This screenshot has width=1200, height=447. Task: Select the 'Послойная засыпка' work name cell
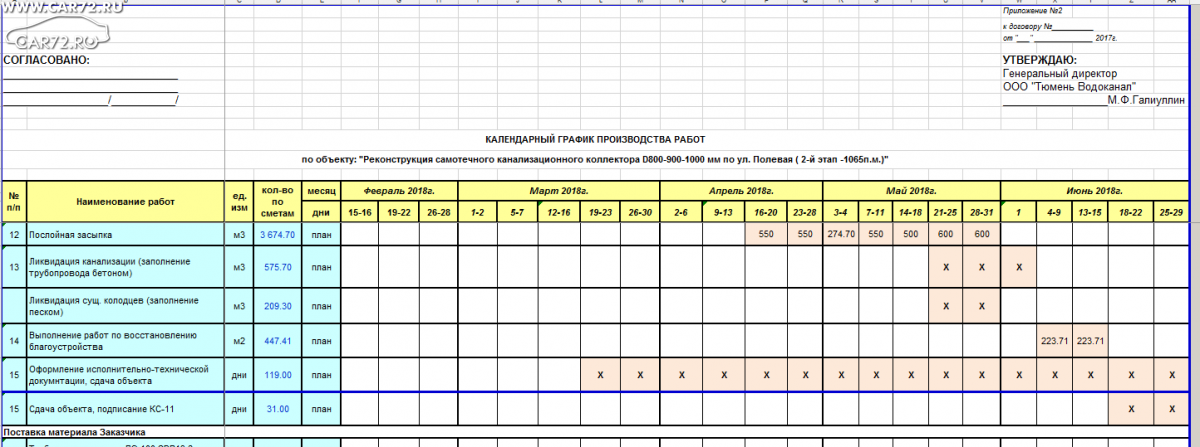point(68,234)
